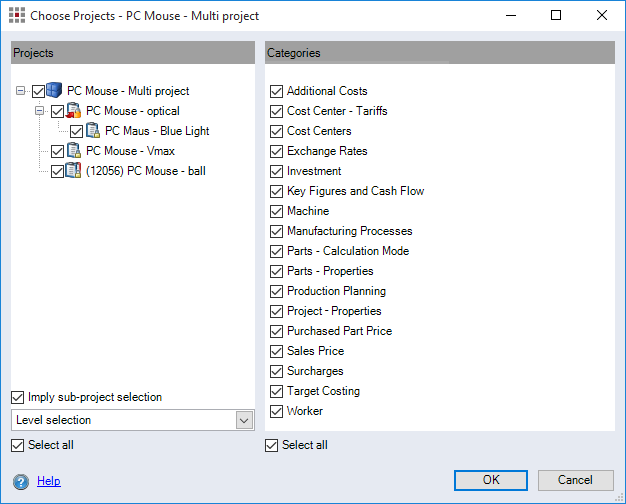This screenshot has height=504, width=626.
Task: Open the Level selection dropdown
Action: point(244,421)
